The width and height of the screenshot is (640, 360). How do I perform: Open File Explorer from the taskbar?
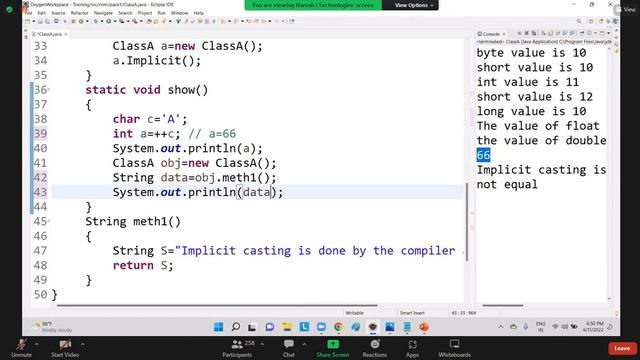(287, 327)
